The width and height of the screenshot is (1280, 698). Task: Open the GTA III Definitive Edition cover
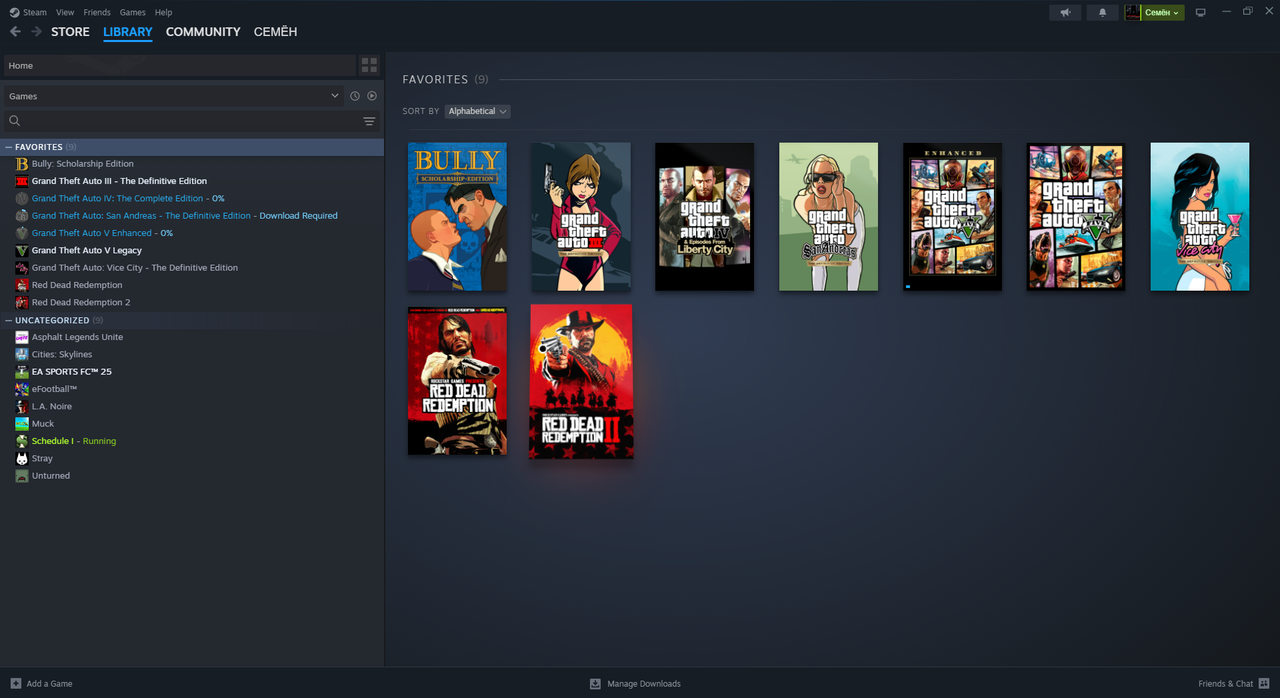[x=581, y=216]
